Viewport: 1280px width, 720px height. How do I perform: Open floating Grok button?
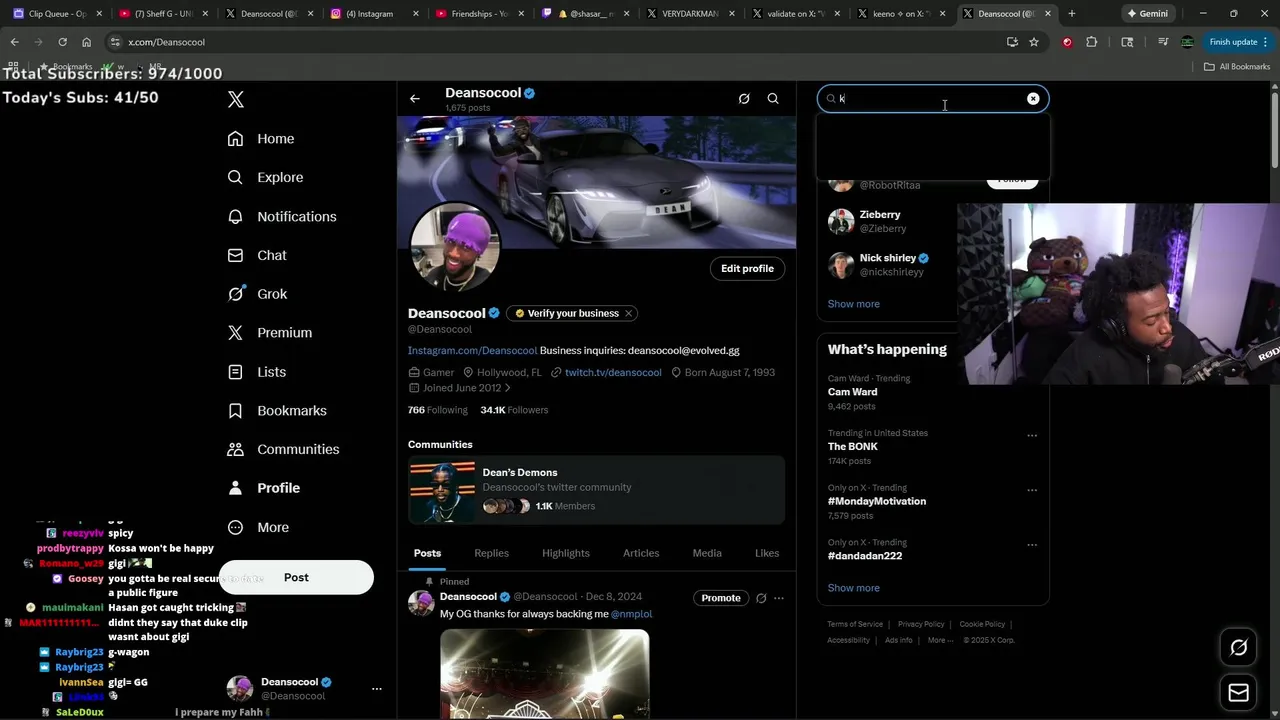(x=1238, y=648)
